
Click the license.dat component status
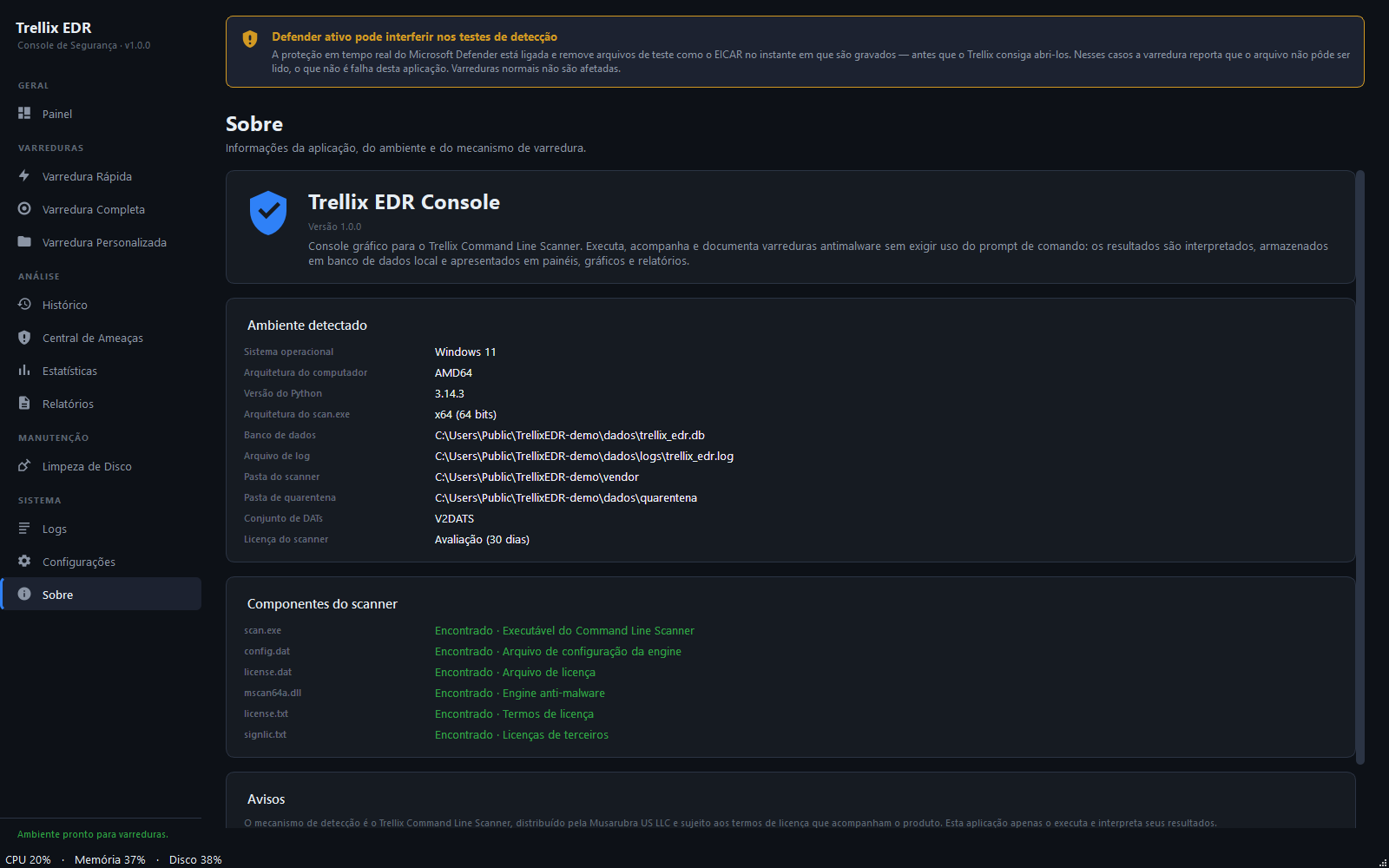pos(515,672)
